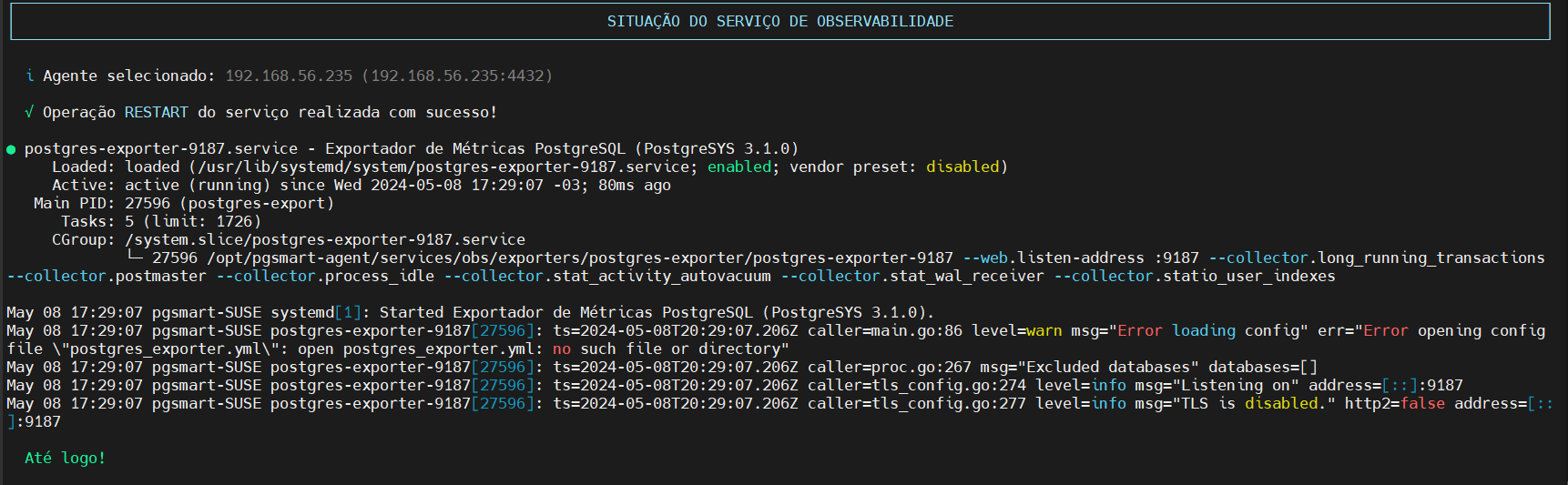Click 'postgres-exporter-9187.service' in the service header line
Image resolution: width=1568 pixels, height=485 pixels.
[x=161, y=148]
